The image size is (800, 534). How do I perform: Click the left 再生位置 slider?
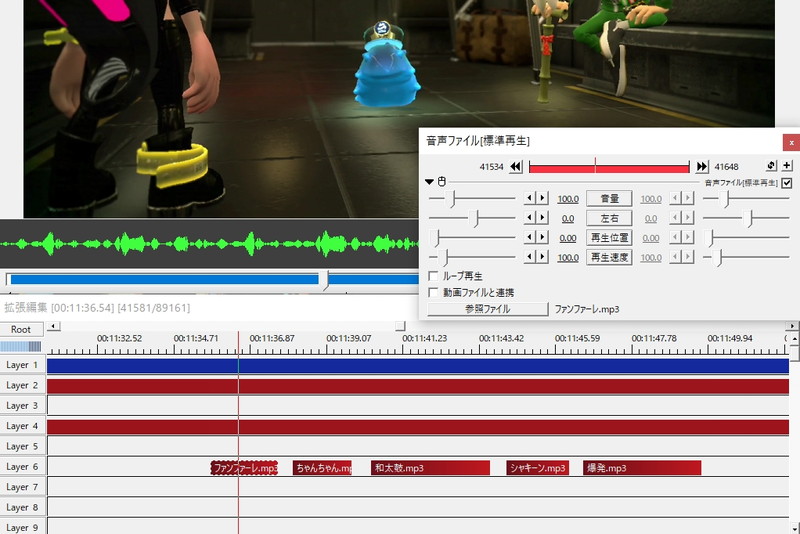[x=472, y=238]
